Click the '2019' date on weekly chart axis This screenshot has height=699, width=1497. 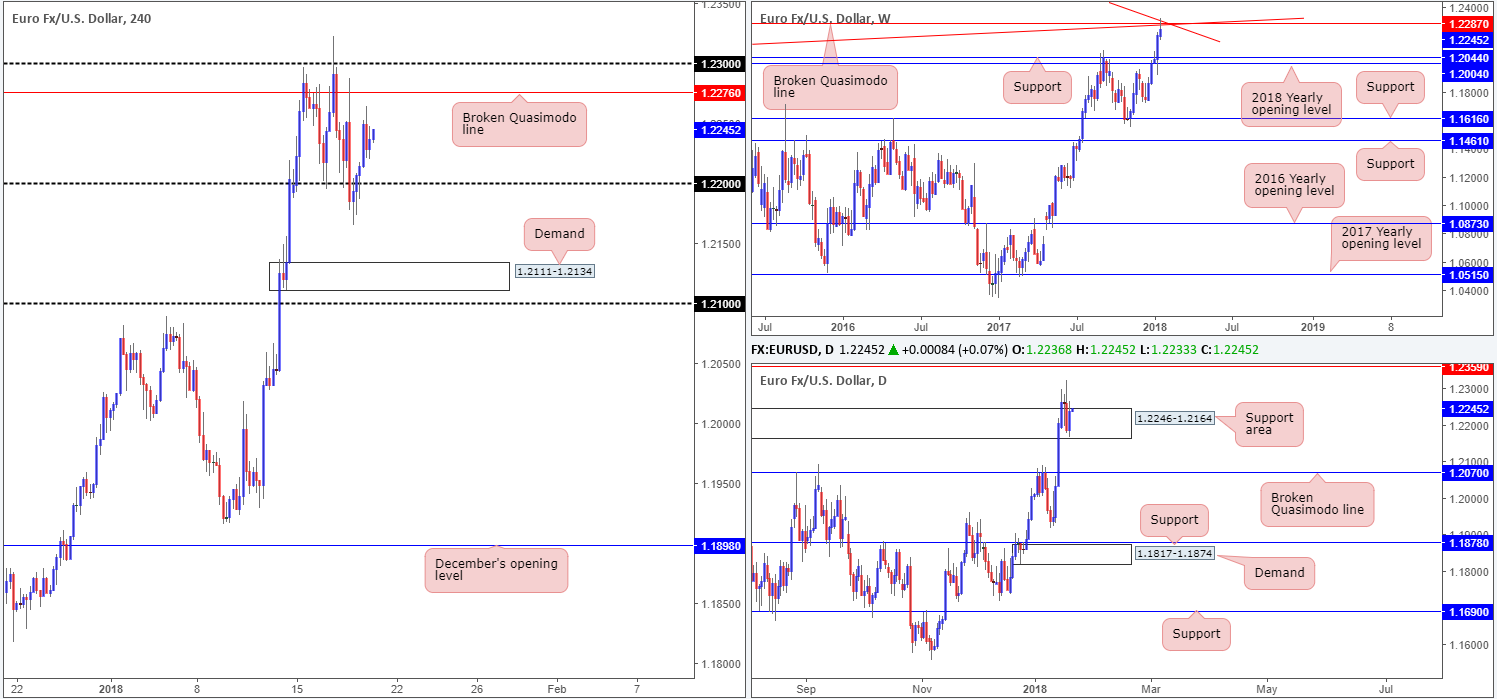pos(1312,327)
